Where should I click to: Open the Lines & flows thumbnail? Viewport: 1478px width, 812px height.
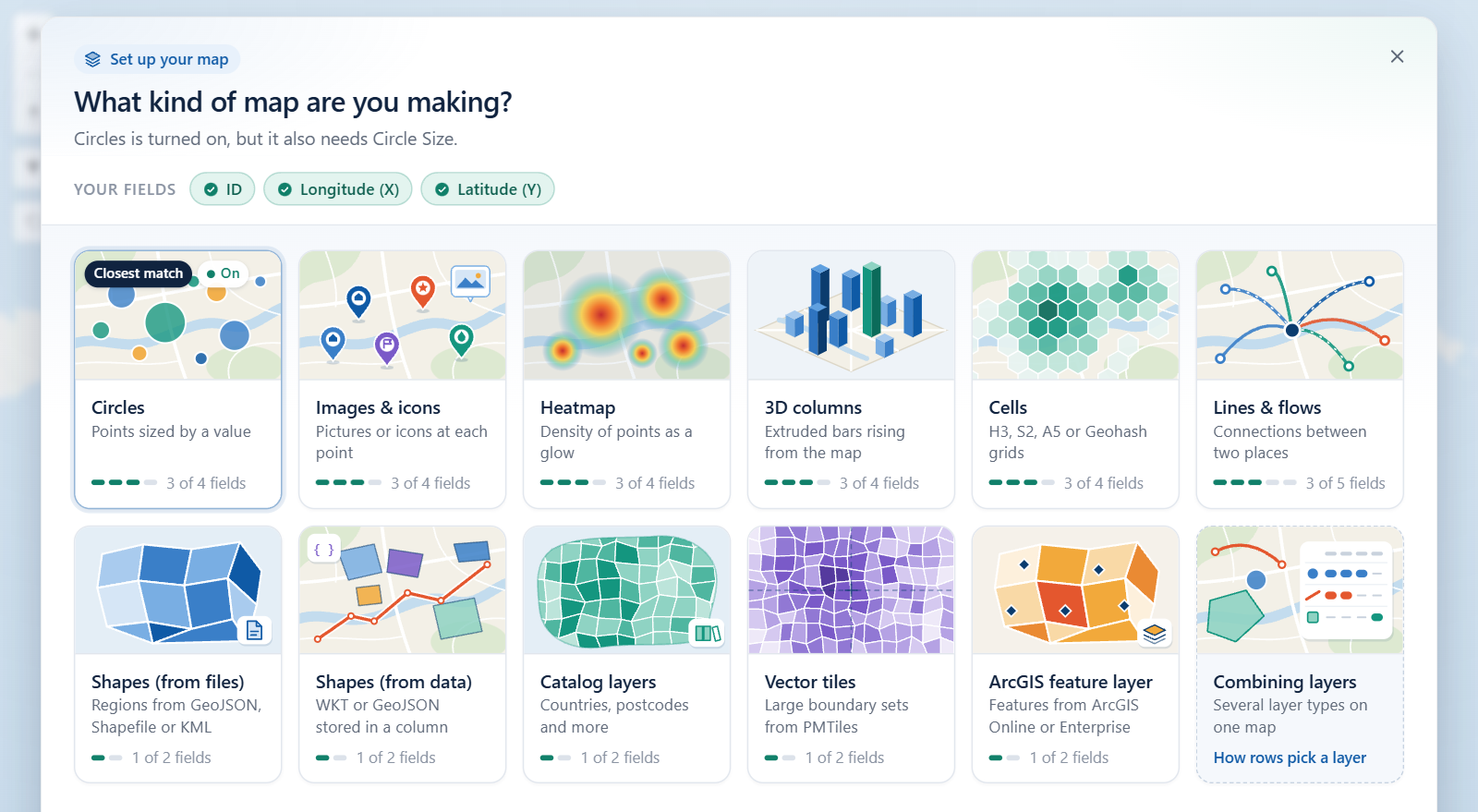pyautogui.click(x=1301, y=315)
